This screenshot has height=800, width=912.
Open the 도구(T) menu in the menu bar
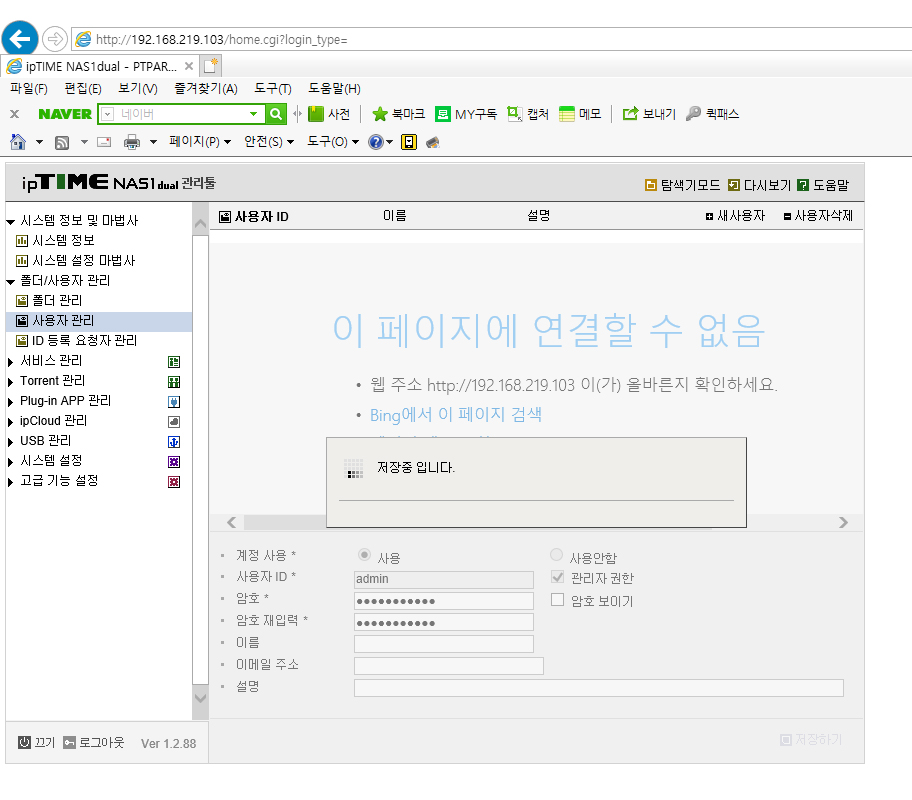pyautogui.click(x=273, y=88)
